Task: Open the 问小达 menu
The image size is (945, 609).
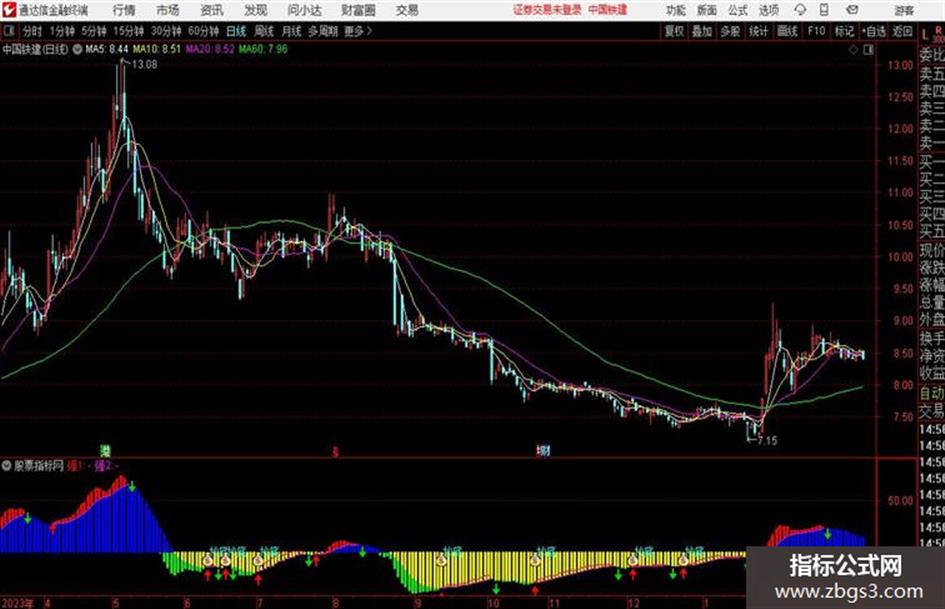Action: click(304, 10)
